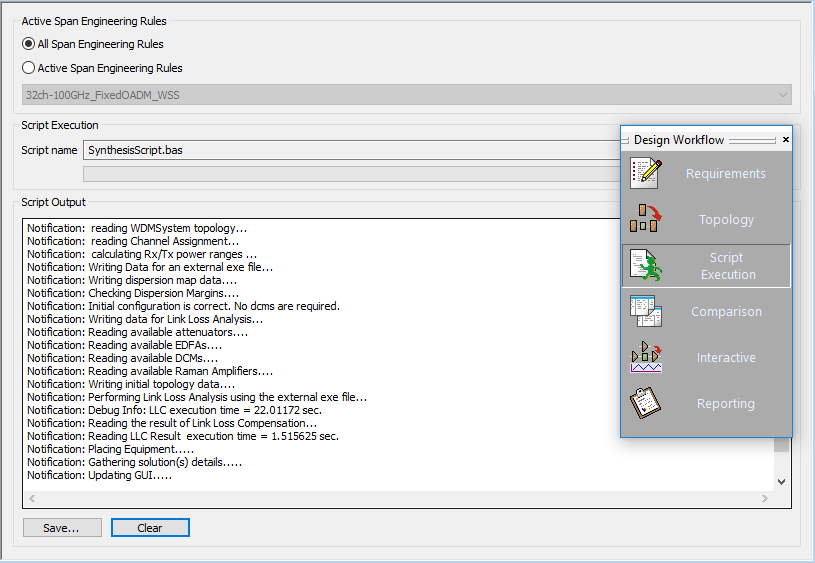The width and height of the screenshot is (815, 563).
Task: Click the vertical scrollbar down arrow
Action: click(781, 482)
